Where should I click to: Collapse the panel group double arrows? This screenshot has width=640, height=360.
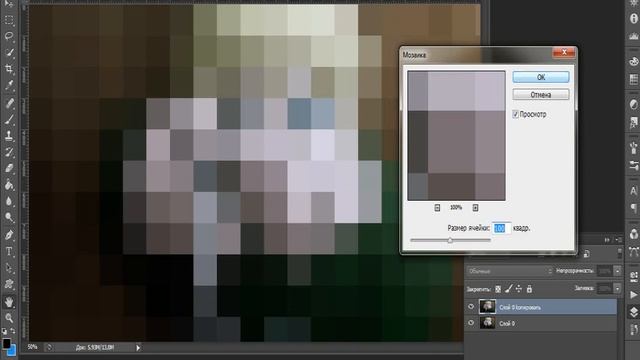[x=607, y=240]
